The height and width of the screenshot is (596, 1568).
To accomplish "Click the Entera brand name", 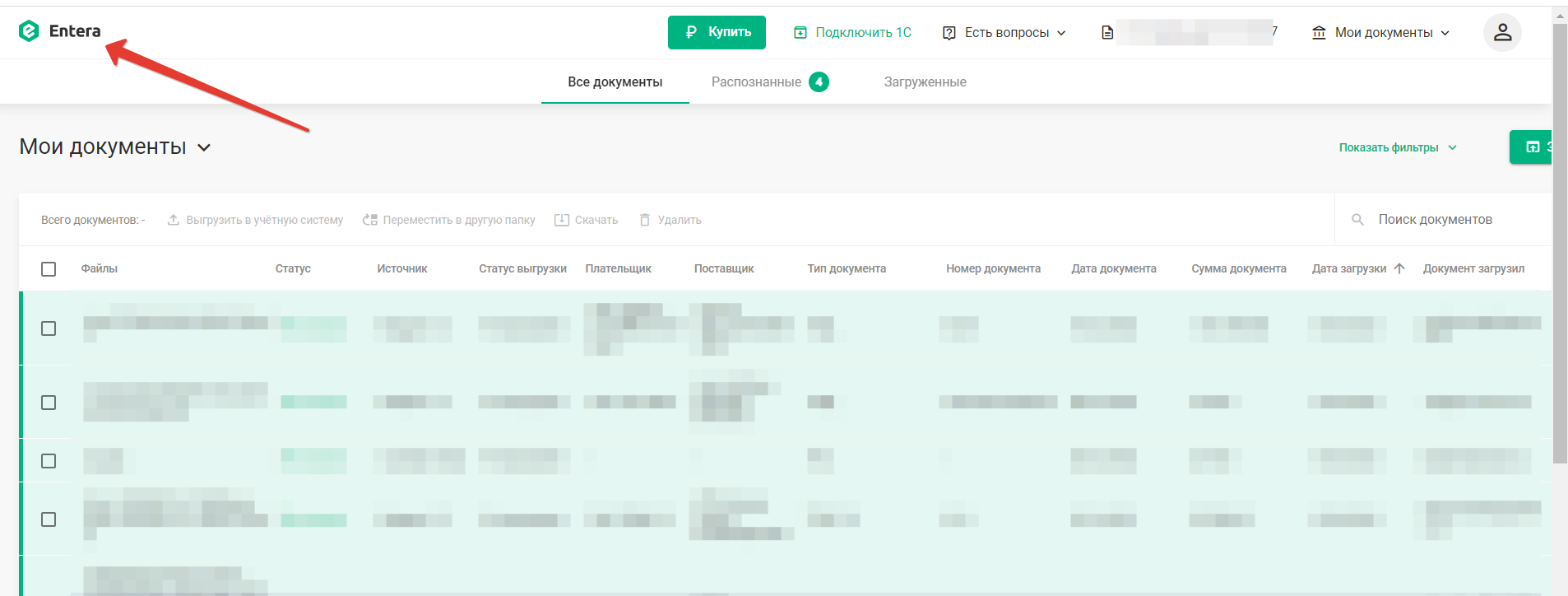I will pyautogui.click(x=75, y=31).
